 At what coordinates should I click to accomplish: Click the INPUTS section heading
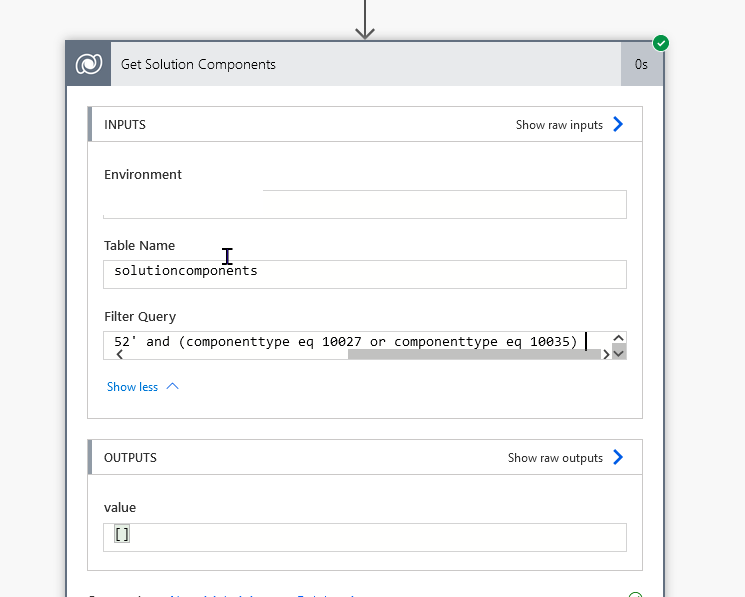pos(125,125)
